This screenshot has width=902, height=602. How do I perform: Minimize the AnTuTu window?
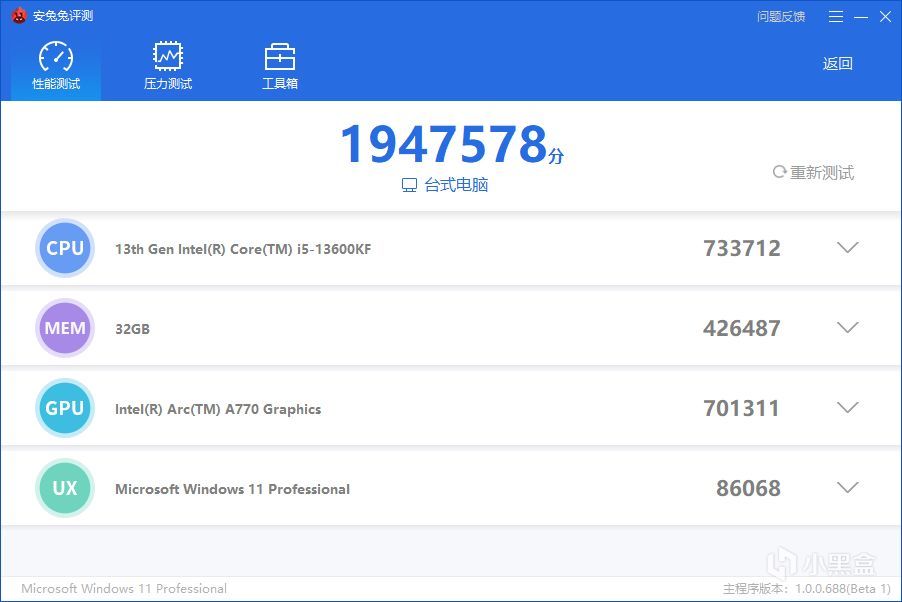(861, 17)
